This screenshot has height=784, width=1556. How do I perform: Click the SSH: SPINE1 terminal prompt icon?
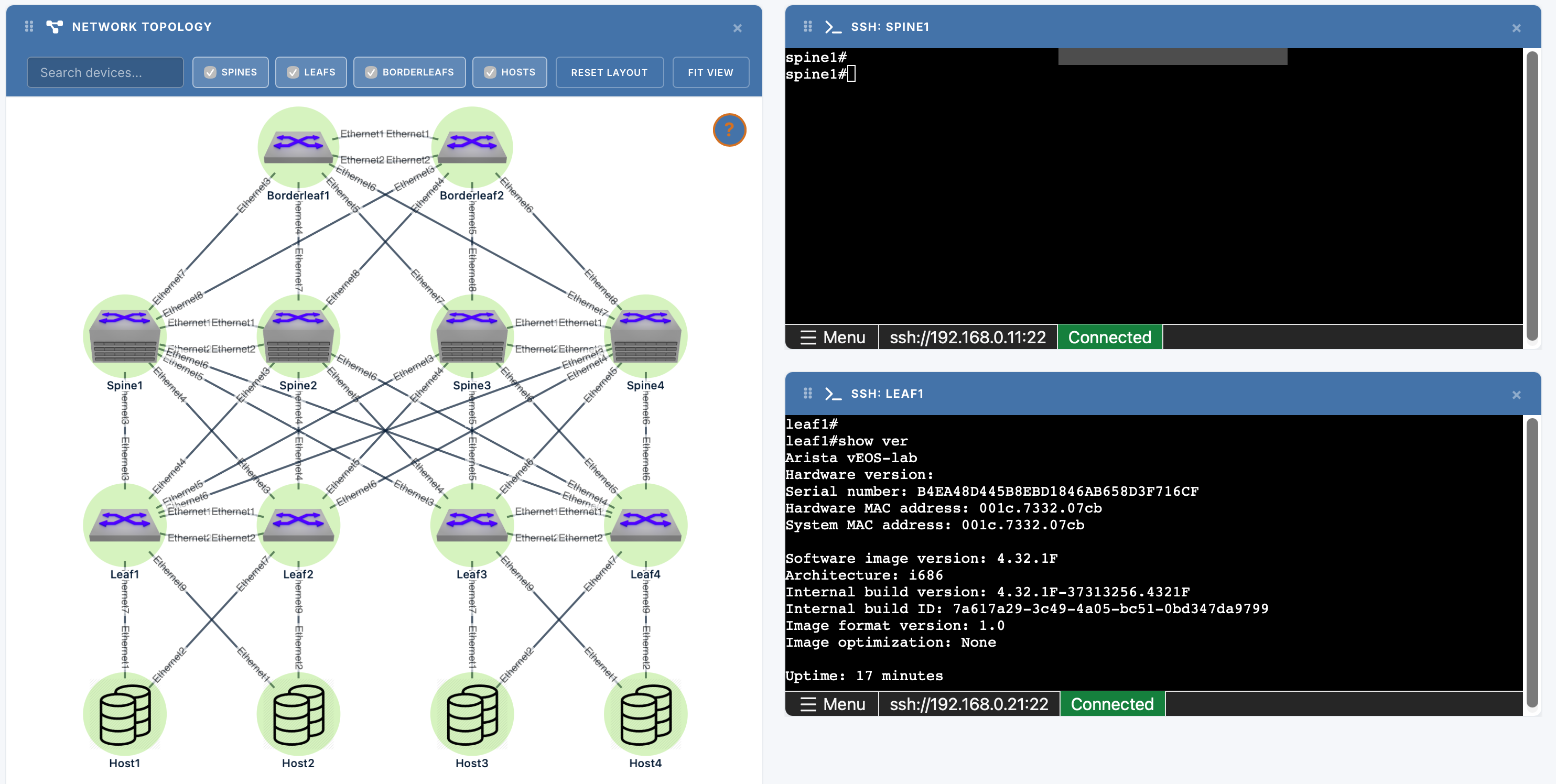coord(833,27)
